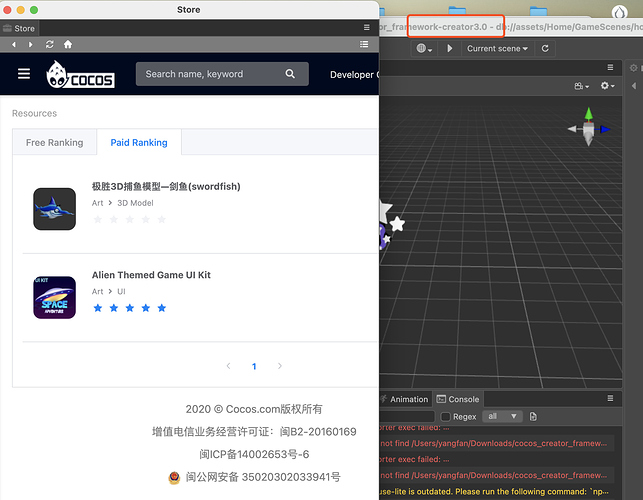Enable the Regex checkbox in Console
Viewport: 643px width, 500px height.
445,417
